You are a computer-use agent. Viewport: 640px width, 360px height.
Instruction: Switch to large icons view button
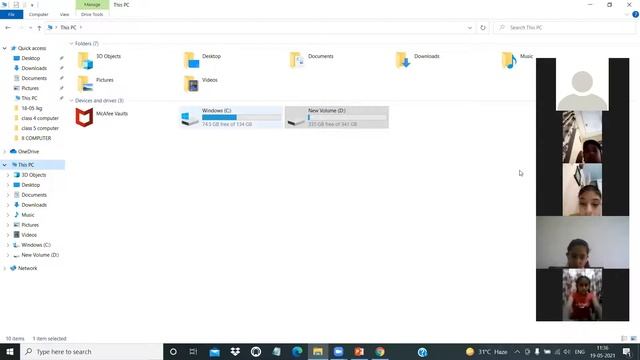pyautogui.click(x=633, y=338)
